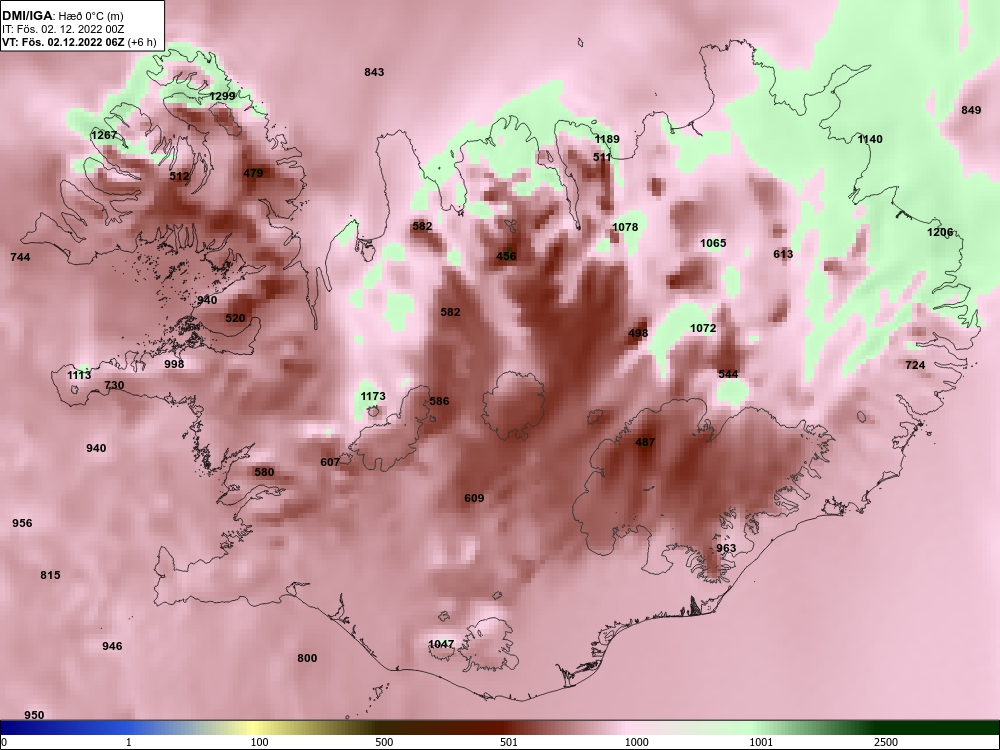
Task: Click the 0 label on the color scale
Action: (4, 742)
